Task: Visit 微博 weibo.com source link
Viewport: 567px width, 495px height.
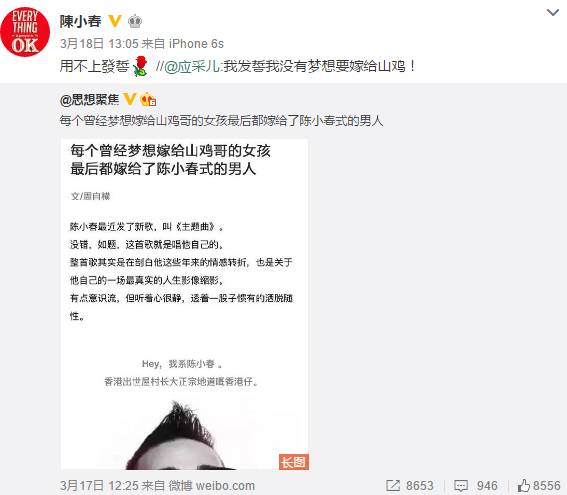Action: click(212, 485)
